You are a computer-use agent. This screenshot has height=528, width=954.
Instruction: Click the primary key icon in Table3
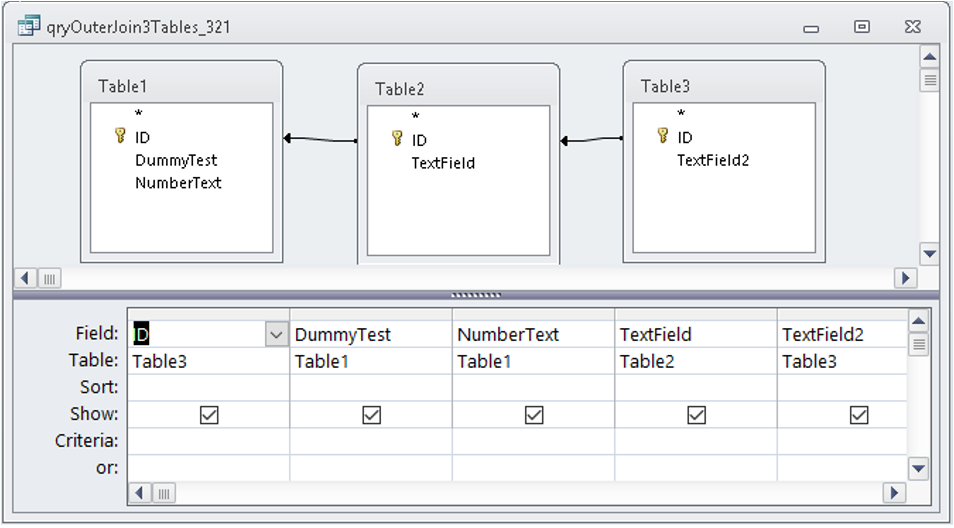(663, 136)
